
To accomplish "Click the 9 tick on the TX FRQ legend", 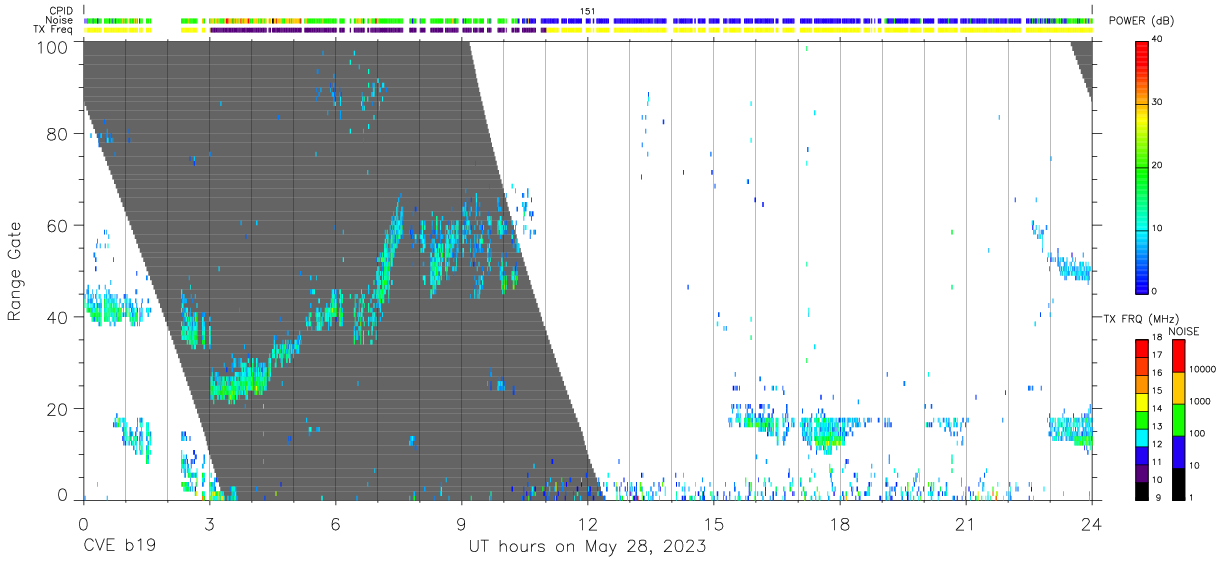I will click(1159, 496).
